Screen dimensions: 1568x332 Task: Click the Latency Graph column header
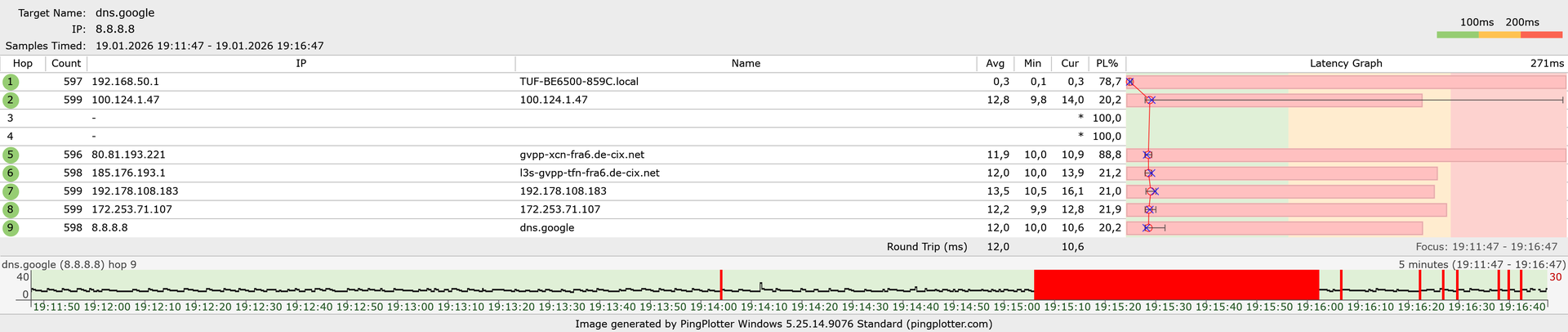[x=1346, y=63]
